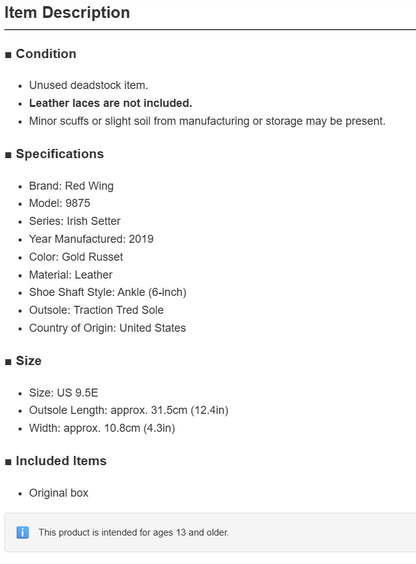
Task: Click the 'Size: US 9.5E' entry
Action: pos(63,393)
